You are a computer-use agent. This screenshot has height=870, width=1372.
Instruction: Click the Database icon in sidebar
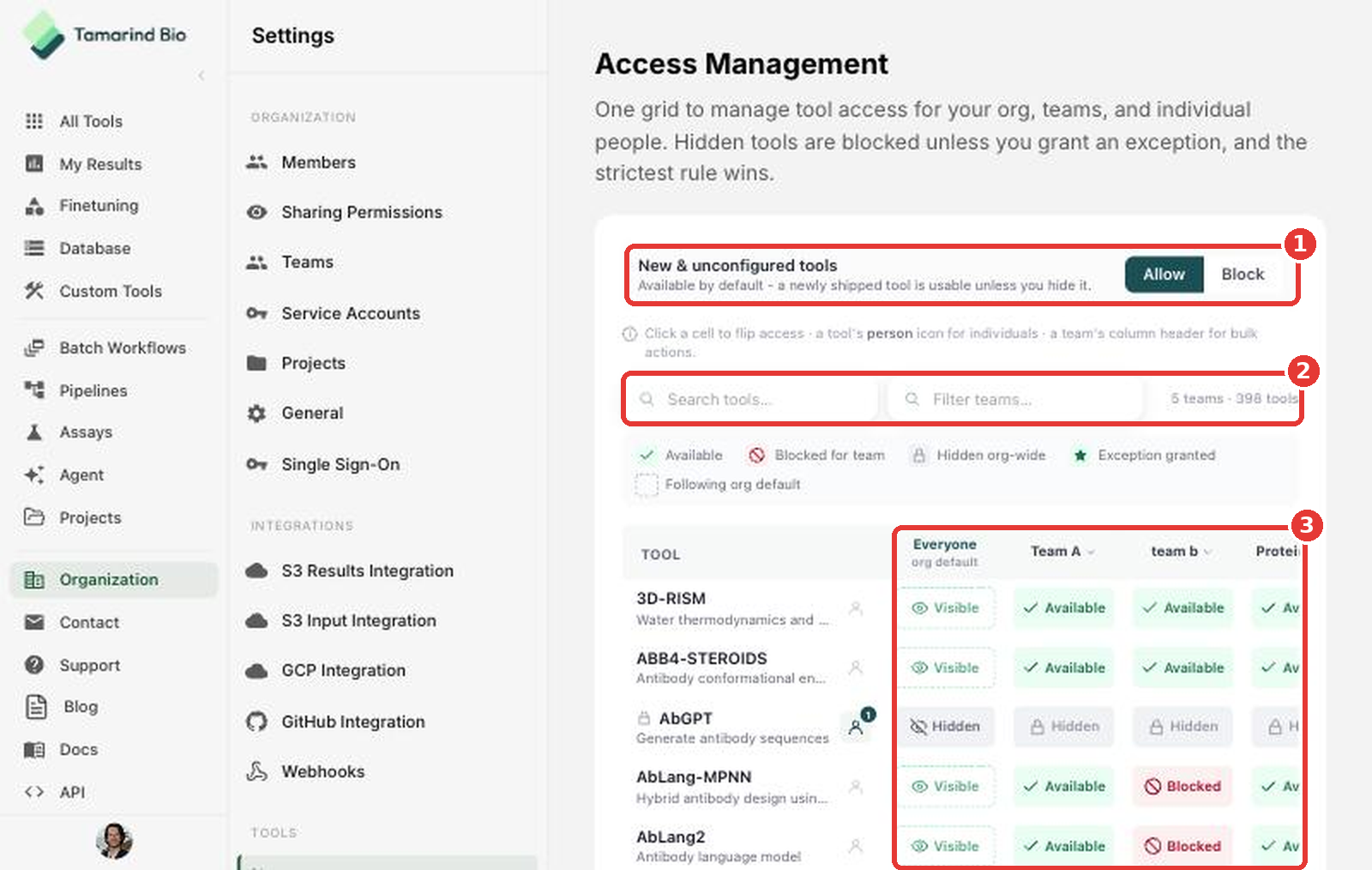pos(34,248)
